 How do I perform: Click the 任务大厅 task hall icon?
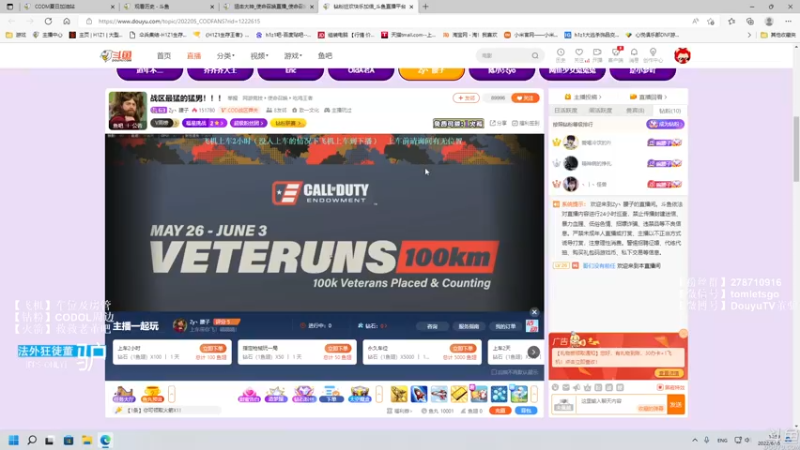click(x=124, y=394)
